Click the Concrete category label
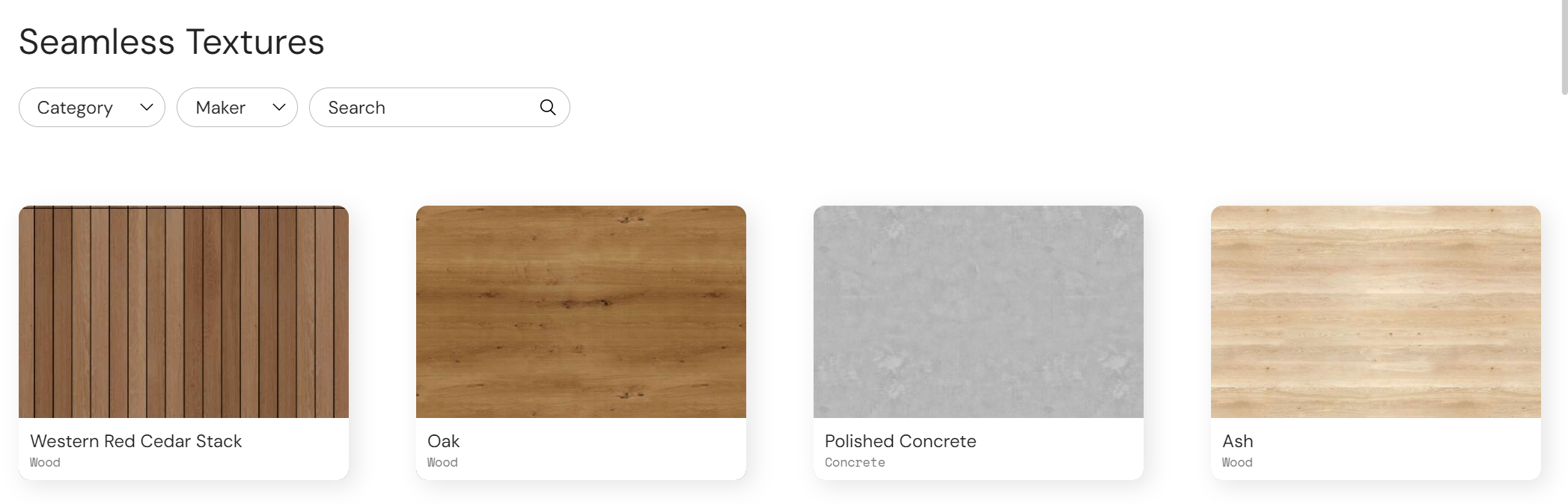The width and height of the screenshot is (1568, 504). tap(855, 463)
